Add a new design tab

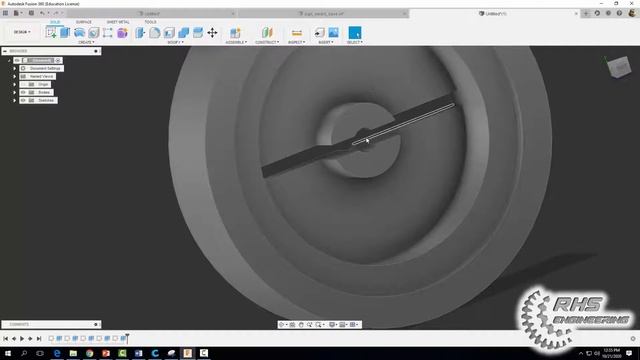tap(586, 13)
